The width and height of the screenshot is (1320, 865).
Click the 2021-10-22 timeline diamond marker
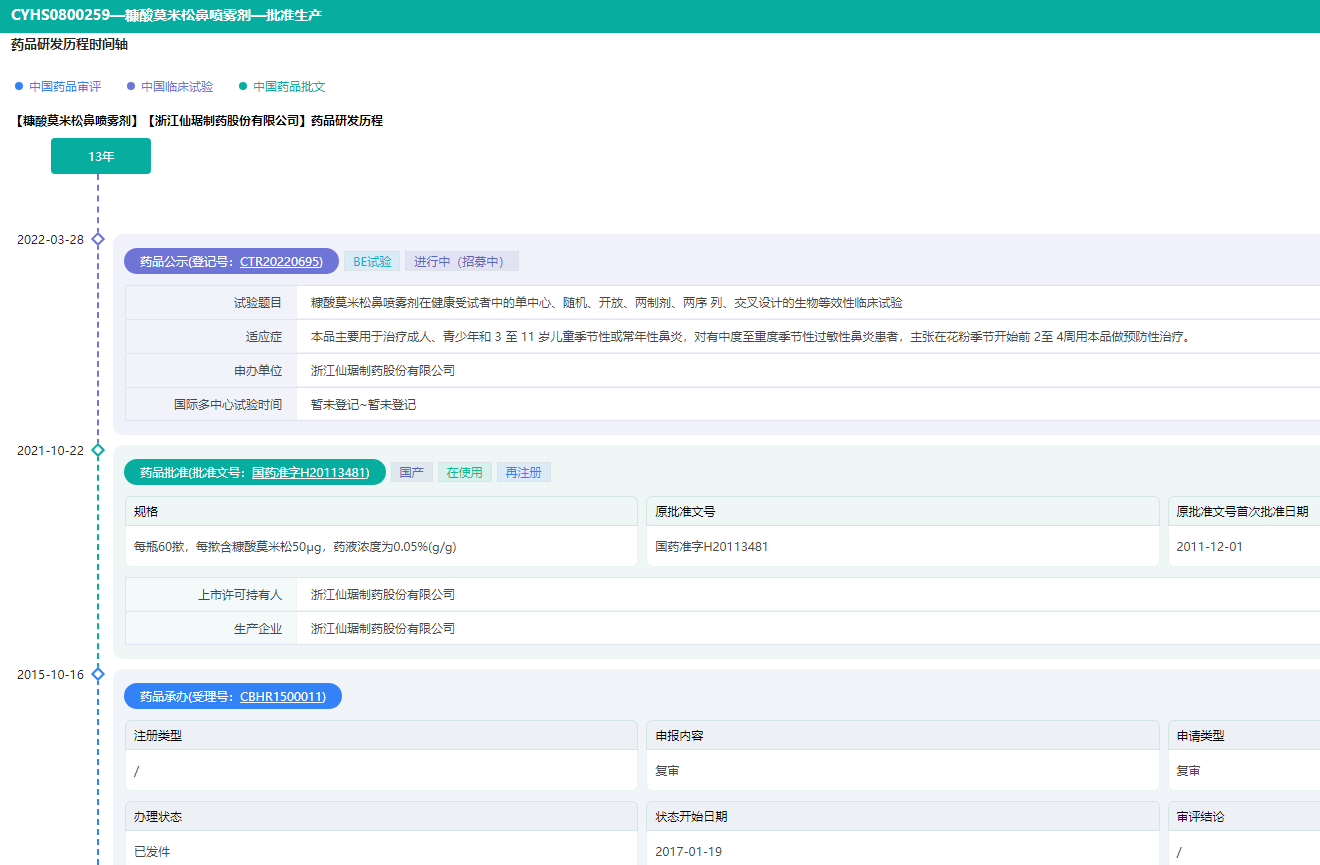pyautogui.click(x=98, y=450)
